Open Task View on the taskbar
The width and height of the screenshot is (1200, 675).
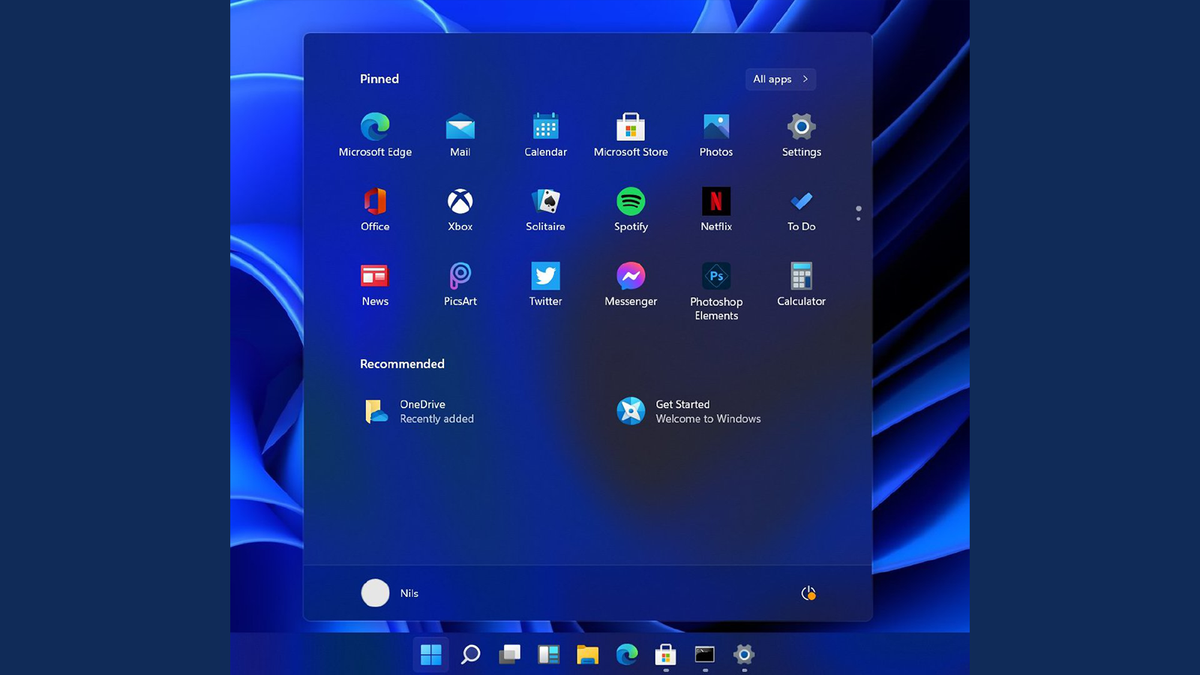pos(509,655)
